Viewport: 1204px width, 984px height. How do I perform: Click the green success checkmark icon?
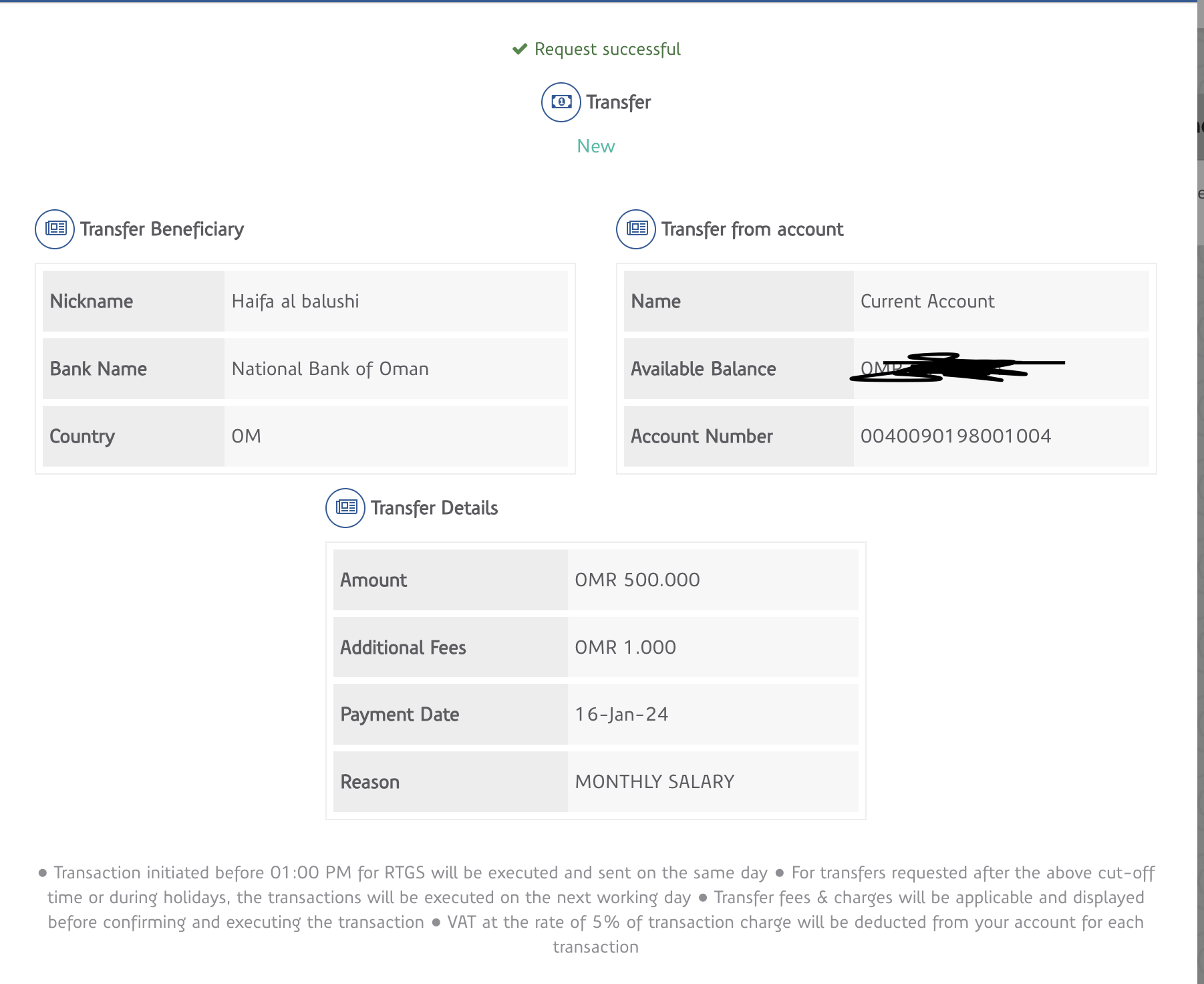519,49
